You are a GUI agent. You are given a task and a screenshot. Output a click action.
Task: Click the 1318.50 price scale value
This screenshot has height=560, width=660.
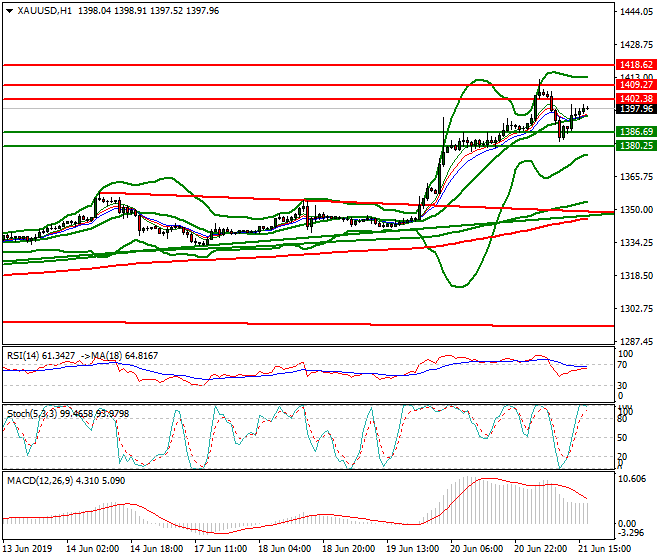click(x=637, y=276)
